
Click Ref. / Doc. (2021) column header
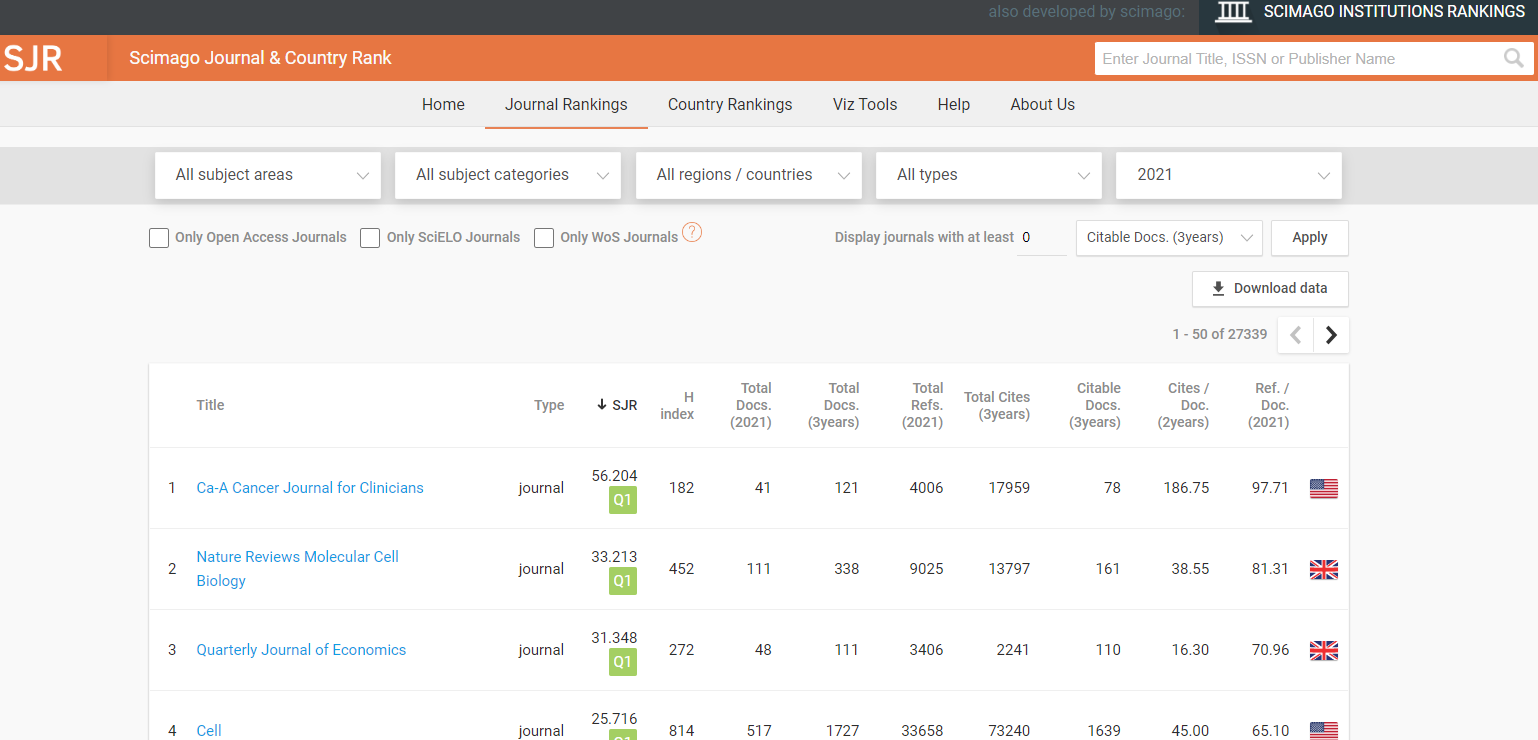(1269, 405)
